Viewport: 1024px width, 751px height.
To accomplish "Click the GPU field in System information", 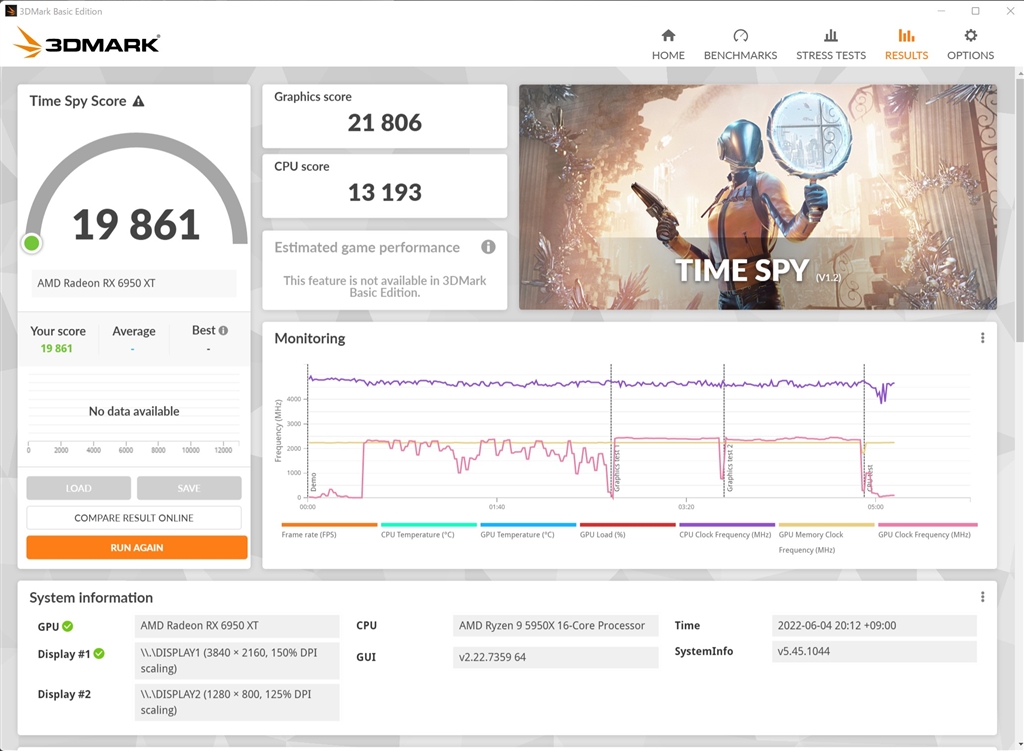I will pos(237,626).
